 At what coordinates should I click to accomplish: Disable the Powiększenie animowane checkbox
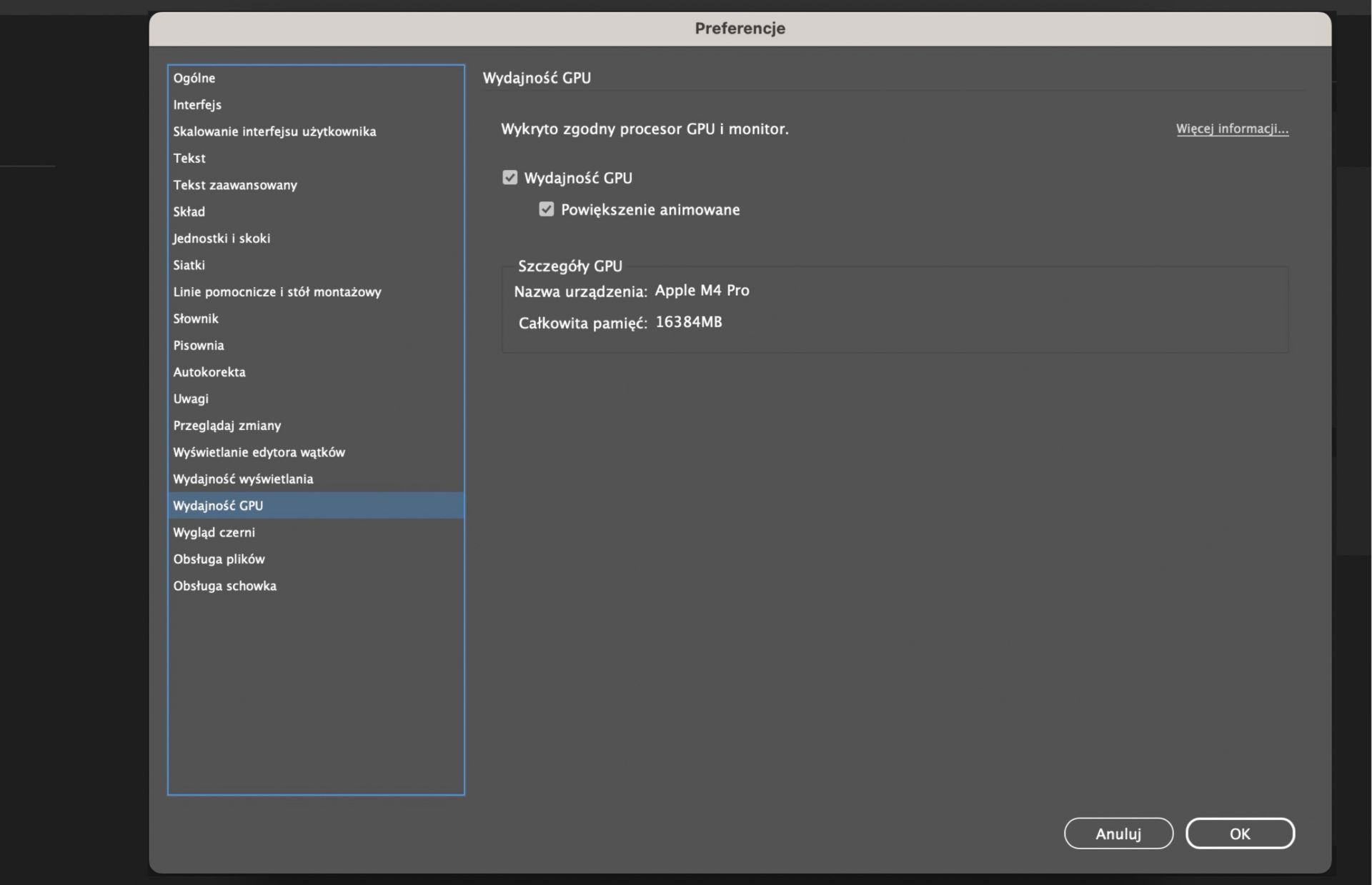tap(547, 209)
